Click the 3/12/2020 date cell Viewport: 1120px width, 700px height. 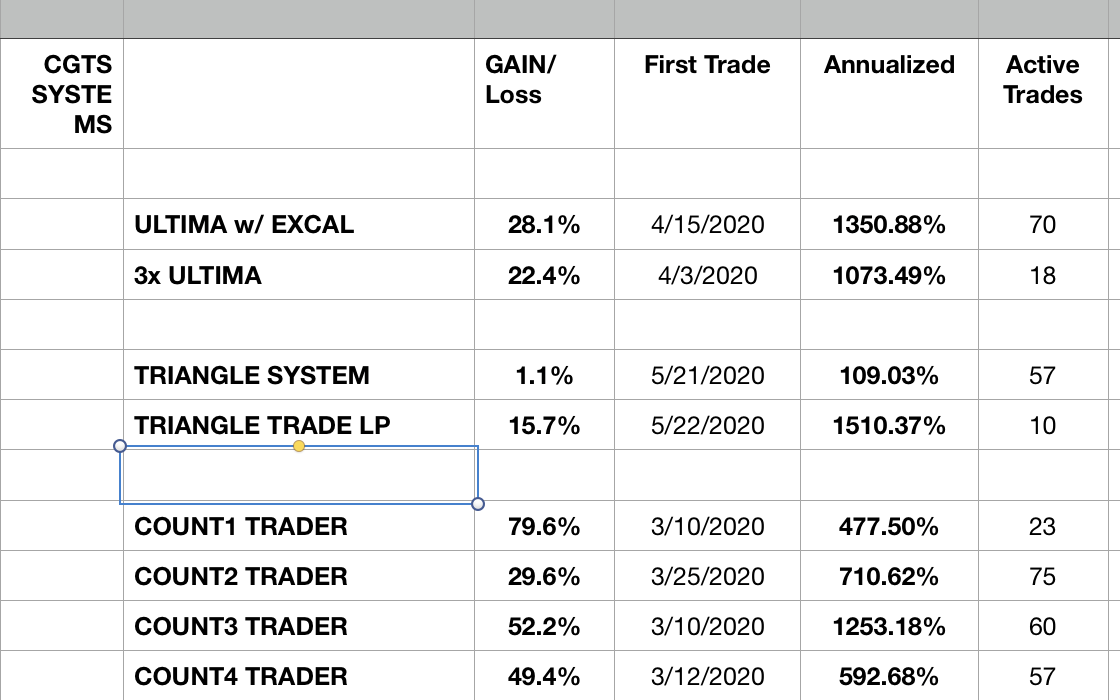click(707, 677)
